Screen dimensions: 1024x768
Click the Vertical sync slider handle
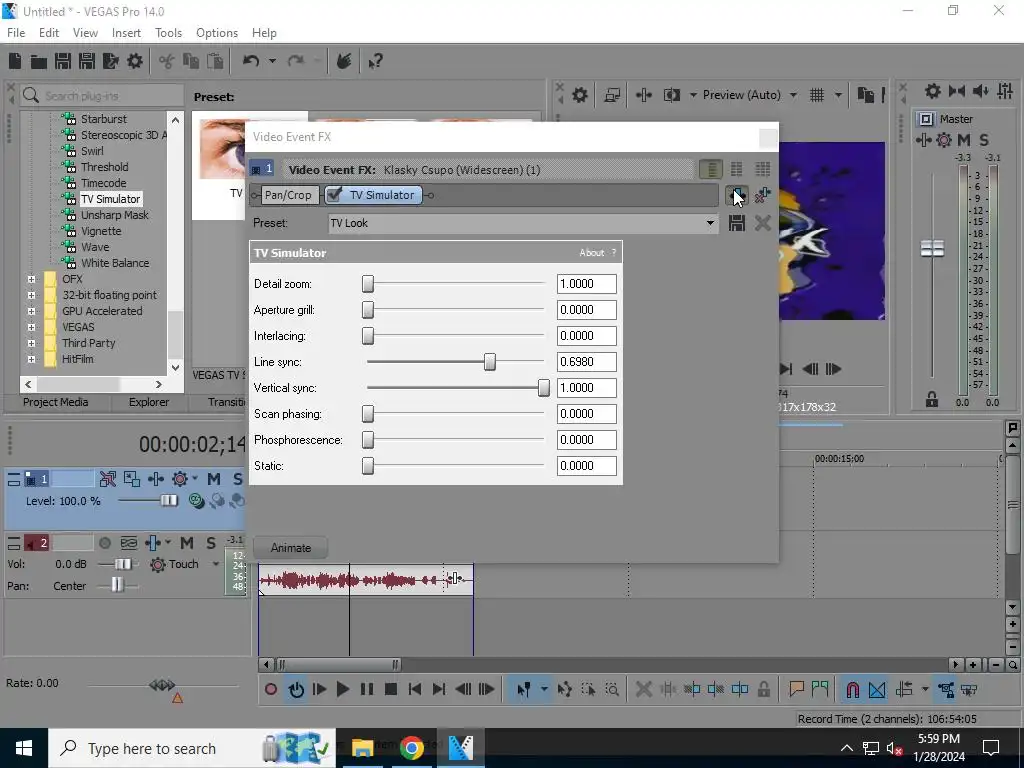[x=543, y=388]
